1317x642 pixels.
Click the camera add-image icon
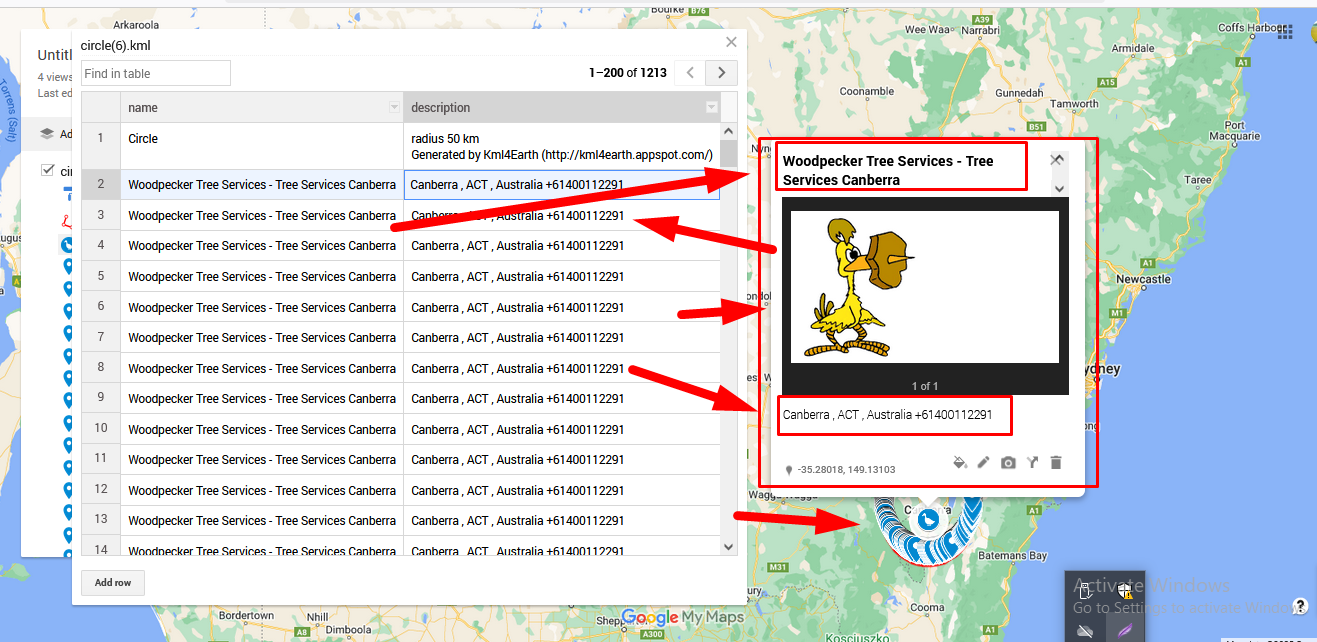coord(1008,462)
